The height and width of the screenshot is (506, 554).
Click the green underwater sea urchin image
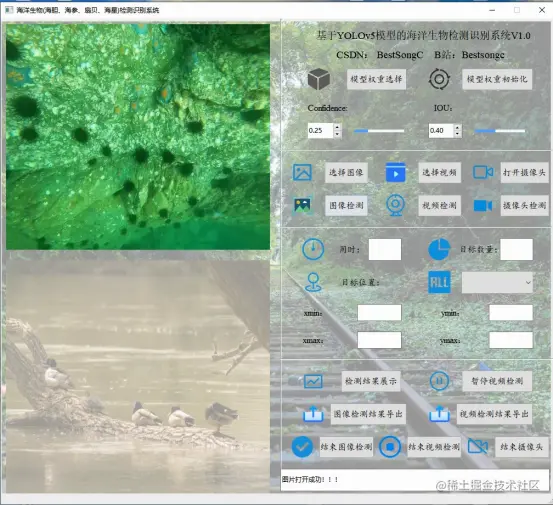(x=138, y=136)
